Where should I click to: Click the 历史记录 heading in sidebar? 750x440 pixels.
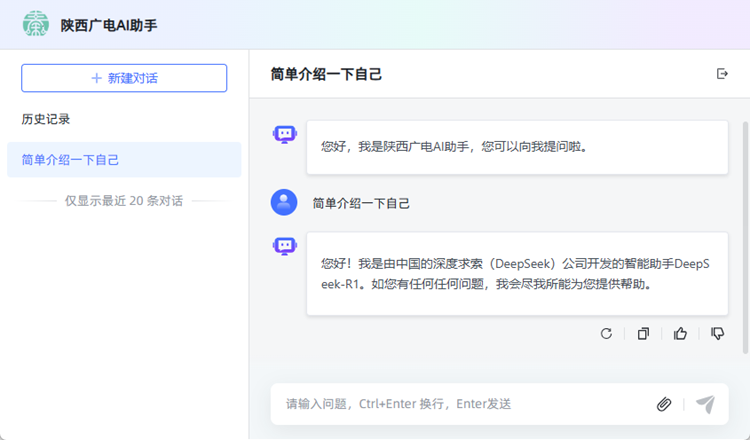coord(46,119)
